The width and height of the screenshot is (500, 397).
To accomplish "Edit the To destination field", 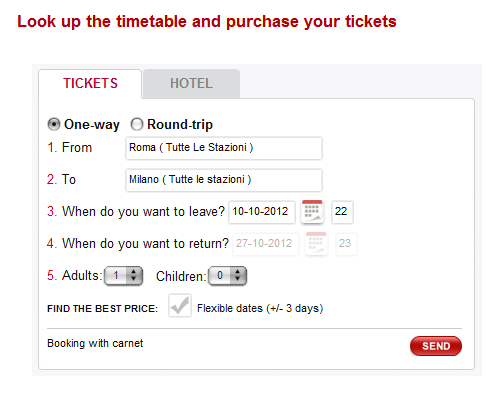I will click(224, 180).
